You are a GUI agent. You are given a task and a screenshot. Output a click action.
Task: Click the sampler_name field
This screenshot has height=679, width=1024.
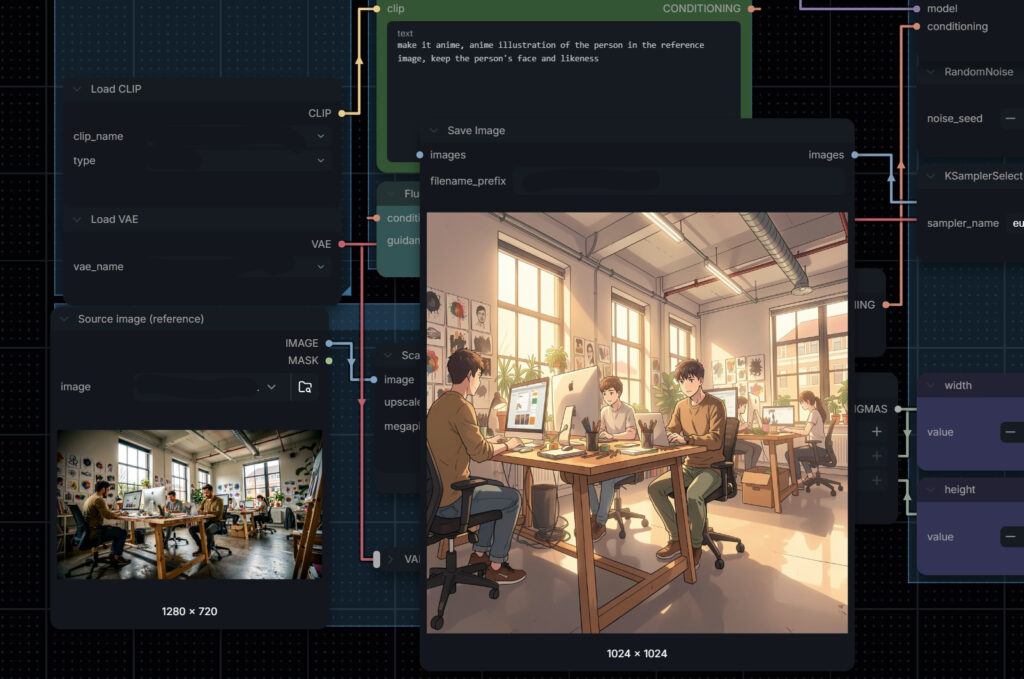coord(973,223)
